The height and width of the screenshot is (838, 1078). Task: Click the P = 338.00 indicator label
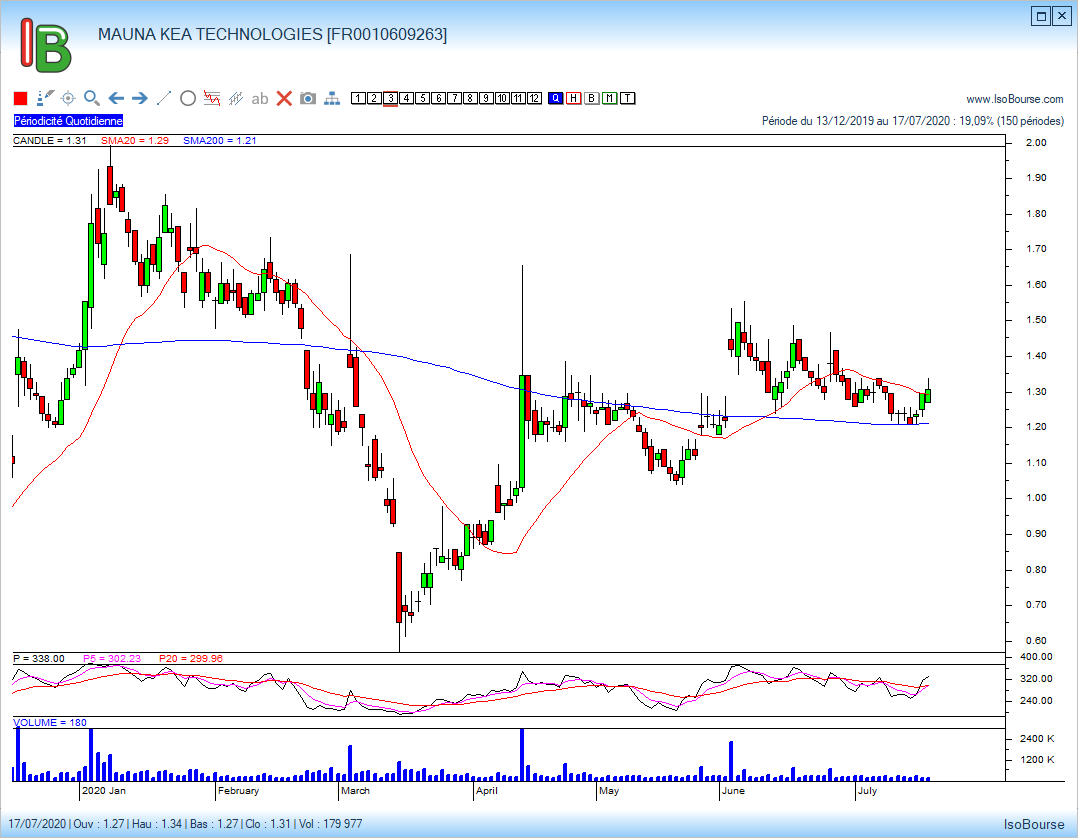pos(39,659)
